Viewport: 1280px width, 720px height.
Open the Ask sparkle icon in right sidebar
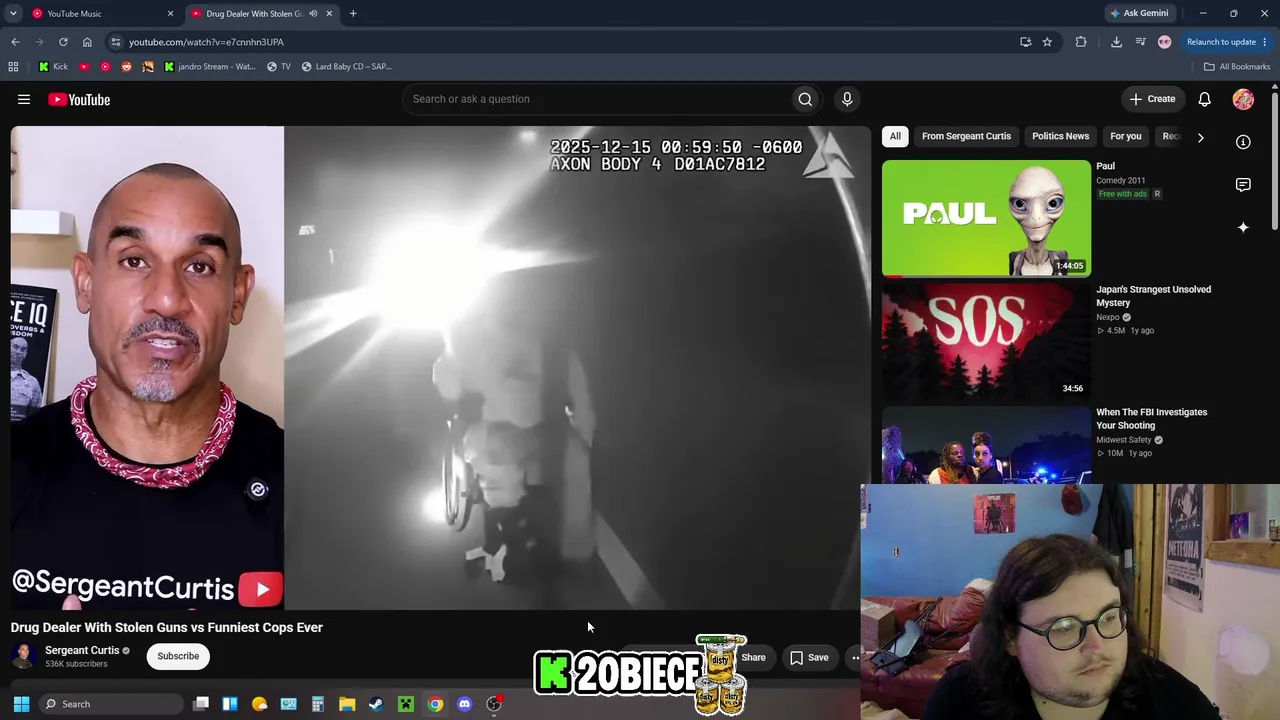click(1243, 228)
